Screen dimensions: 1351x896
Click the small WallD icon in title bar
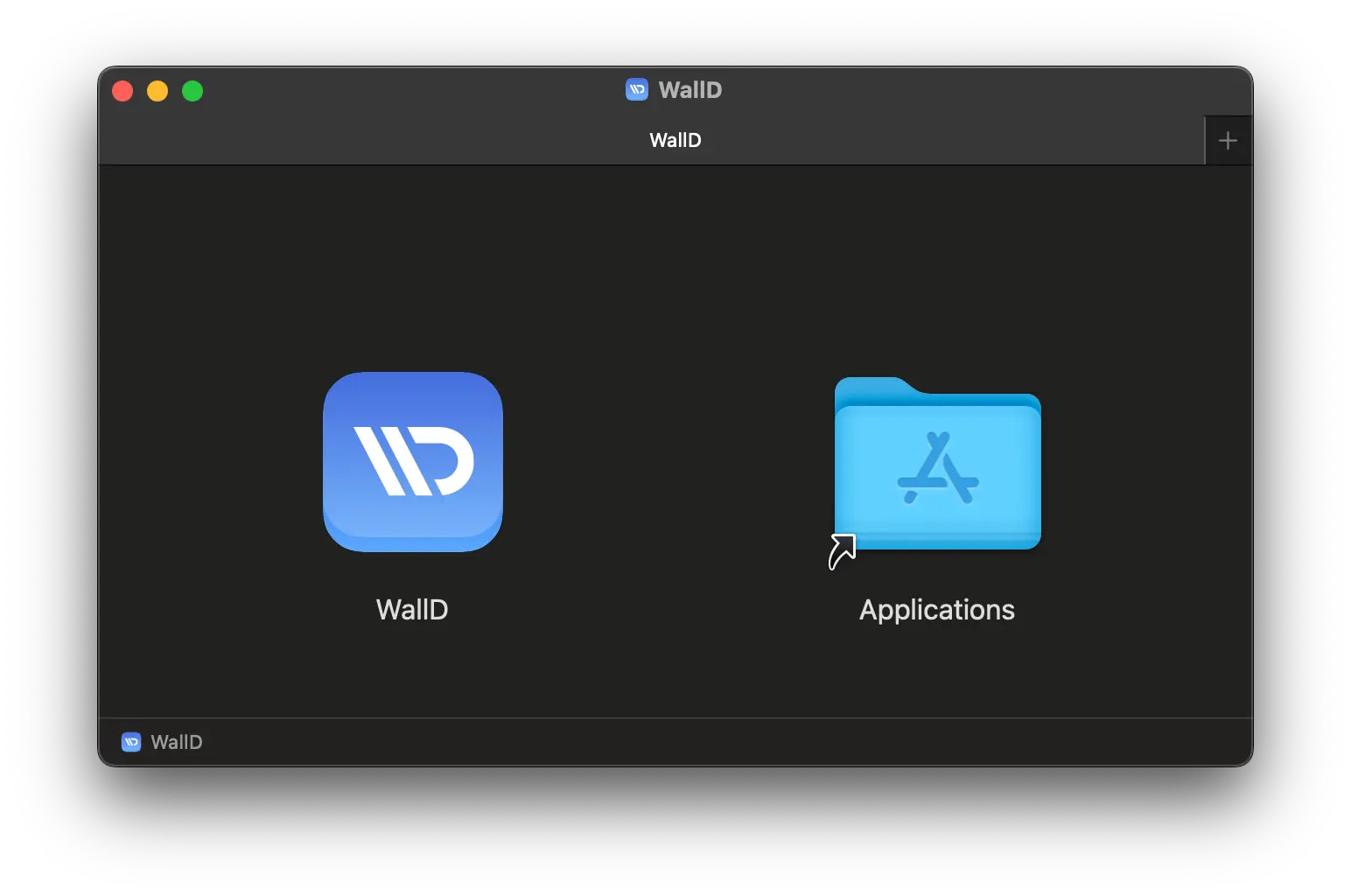click(x=637, y=89)
